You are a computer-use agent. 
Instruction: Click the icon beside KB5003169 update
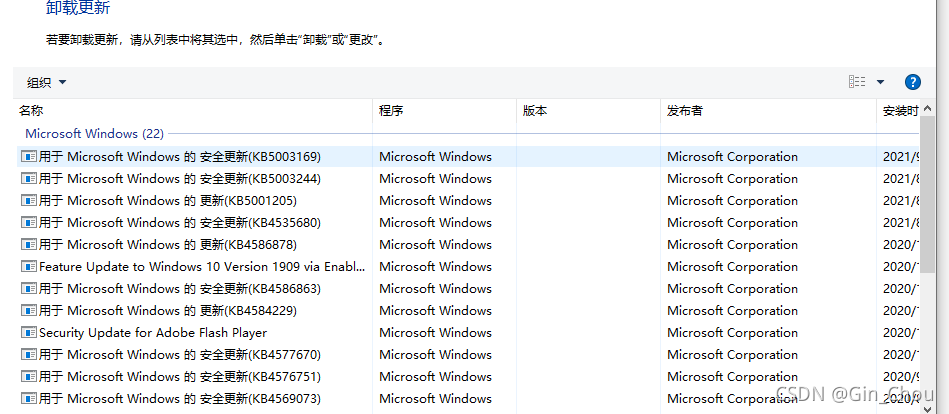pyautogui.click(x=28, y=157)
